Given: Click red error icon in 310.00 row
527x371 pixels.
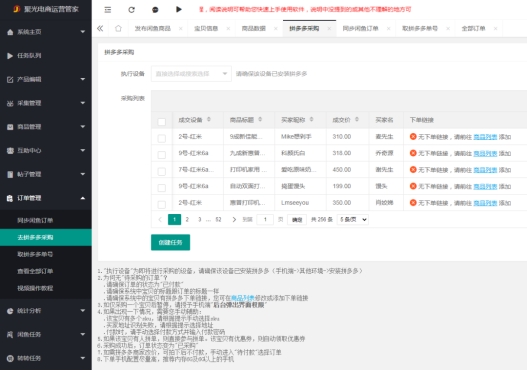Looking at the screenshot, I should point(413,136).
